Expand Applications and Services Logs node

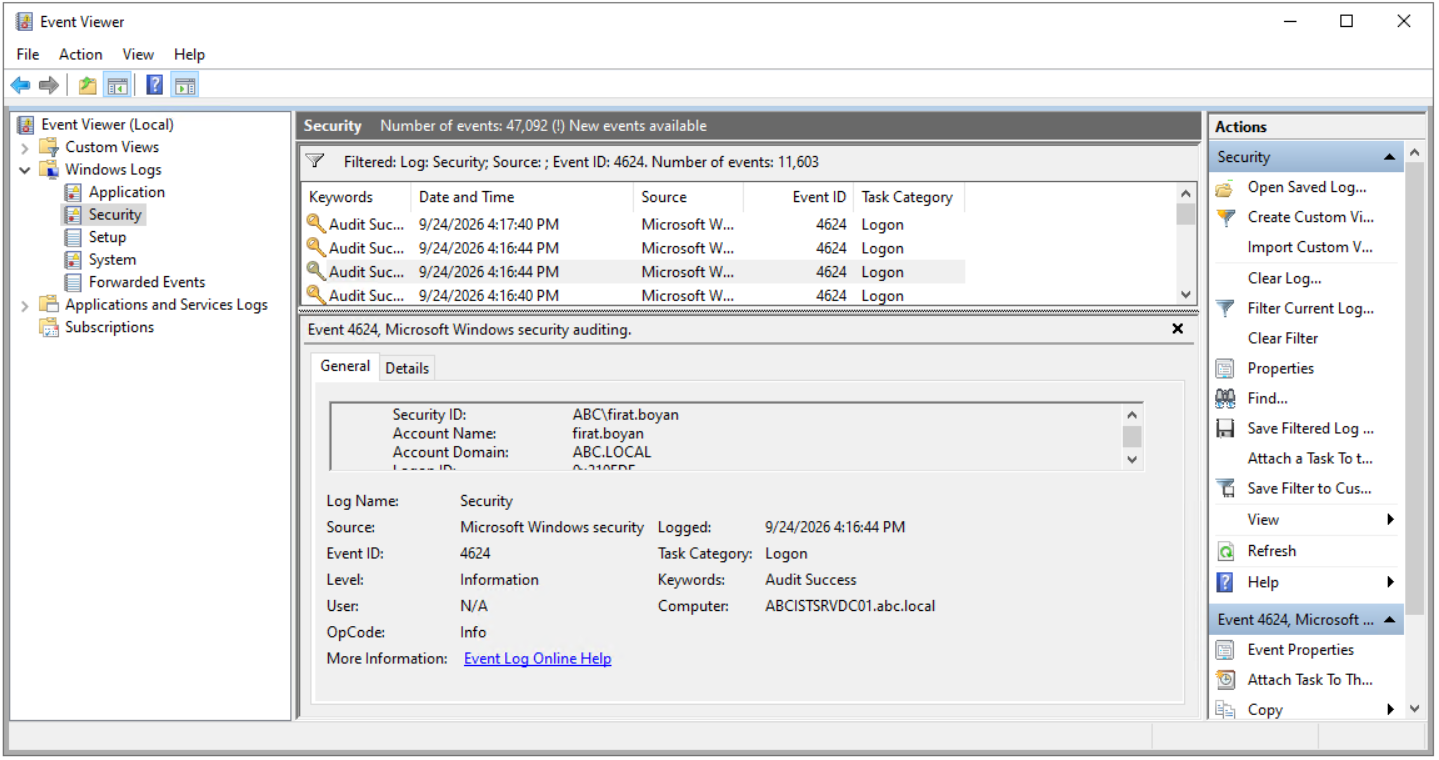pyautogui.click(x=25, y=305)
